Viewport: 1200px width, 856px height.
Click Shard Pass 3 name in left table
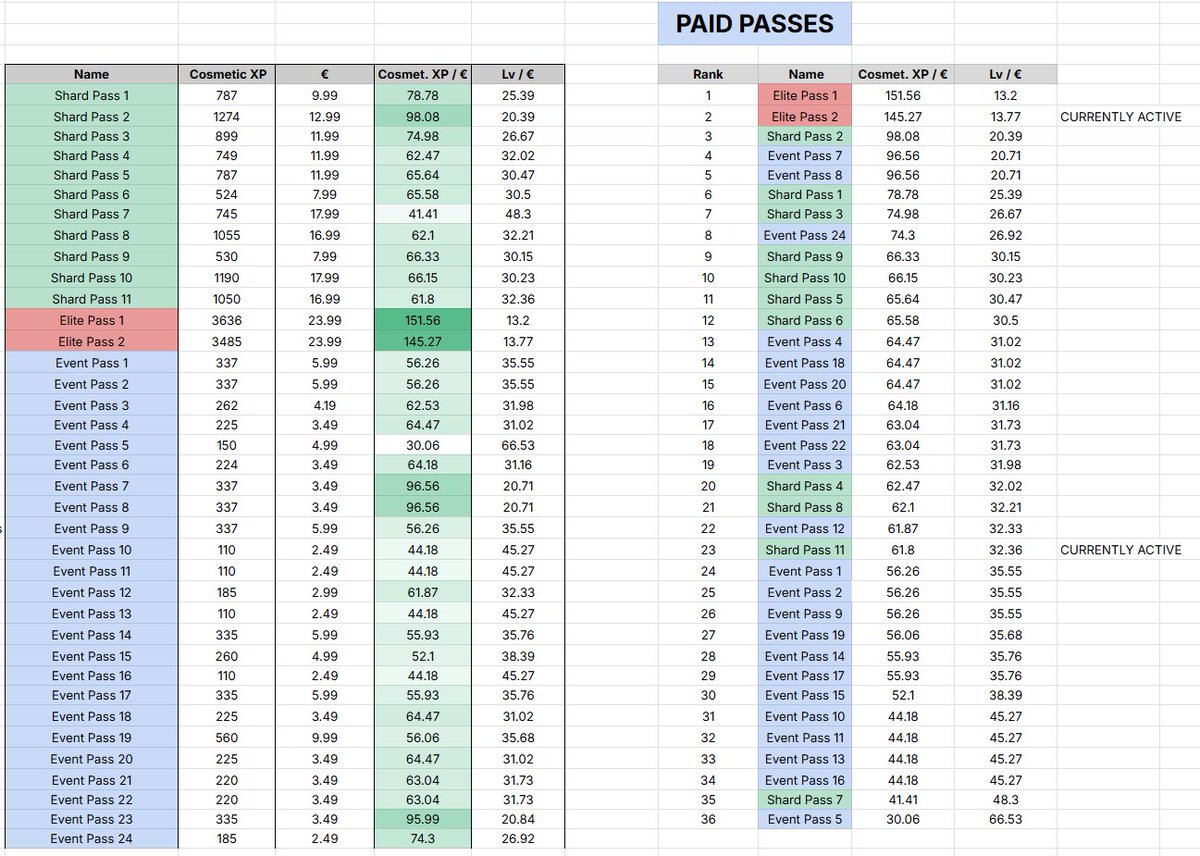tap(92, 136)
